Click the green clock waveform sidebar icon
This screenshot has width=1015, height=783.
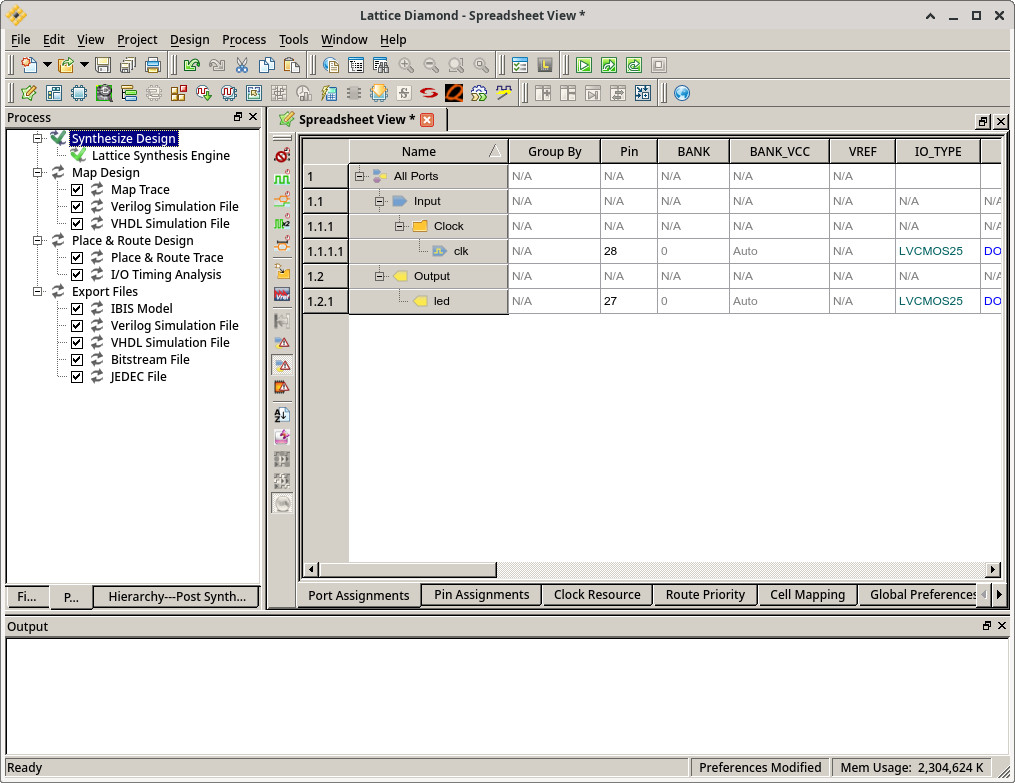pyautogui.click(x=282, y=178)
